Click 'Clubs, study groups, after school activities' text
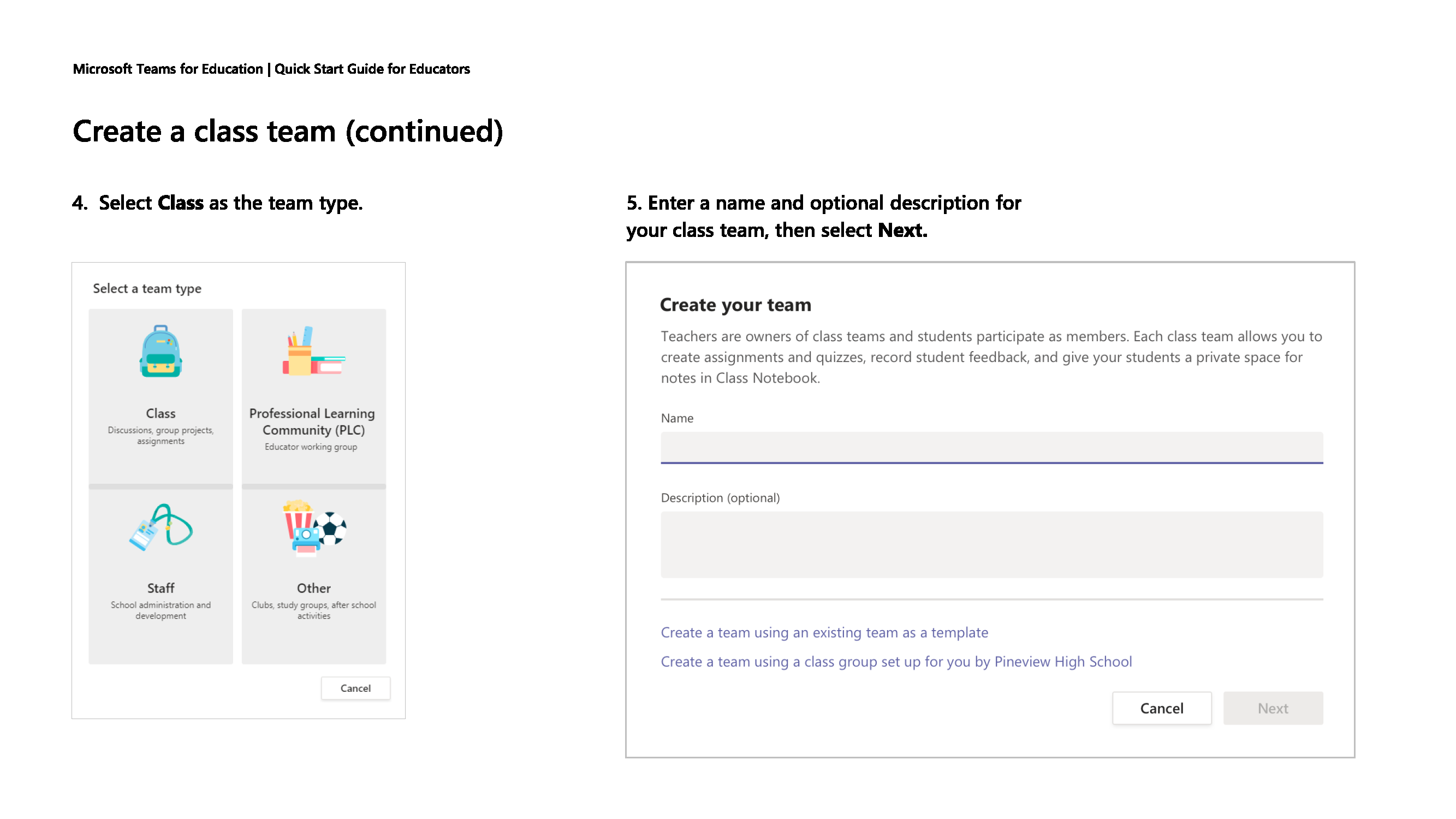1456x819 pixels. [314, 610]
